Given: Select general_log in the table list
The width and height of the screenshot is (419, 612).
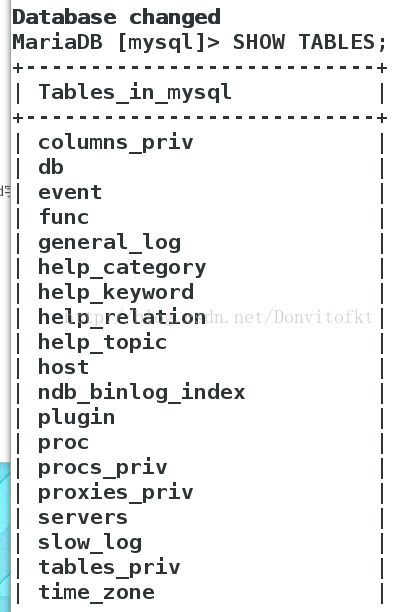Looking at the screenshot, I should [110, 243].
